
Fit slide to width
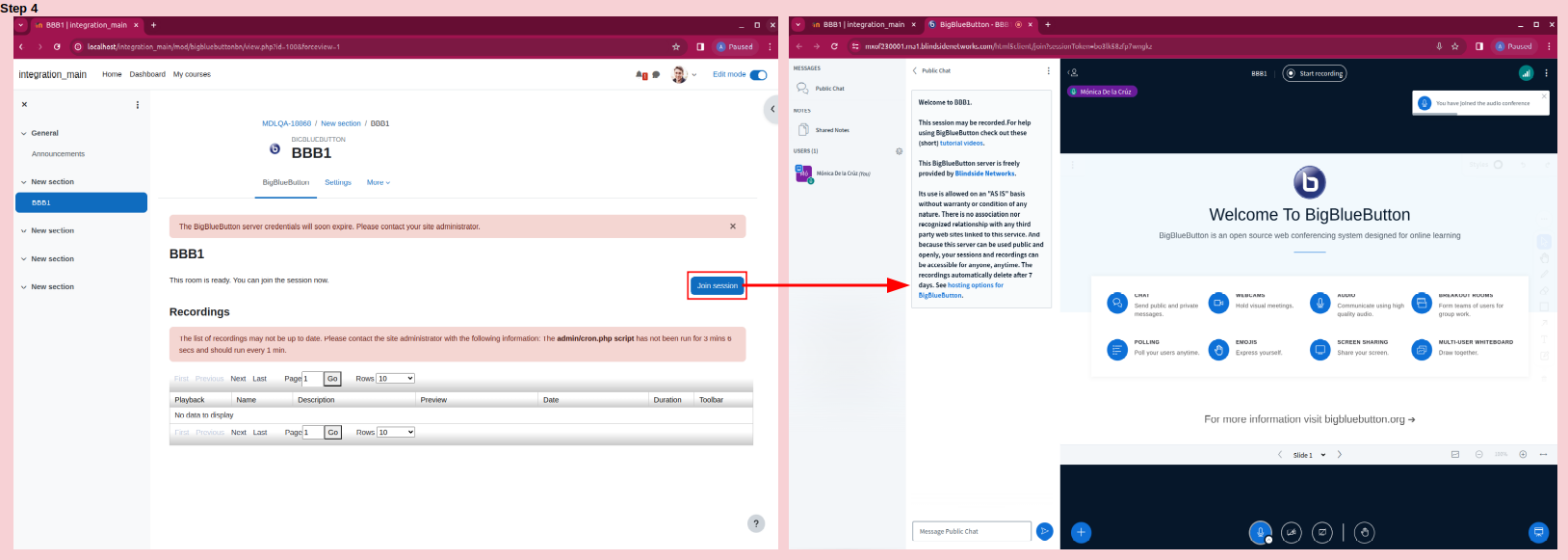tap(1543, 455)
